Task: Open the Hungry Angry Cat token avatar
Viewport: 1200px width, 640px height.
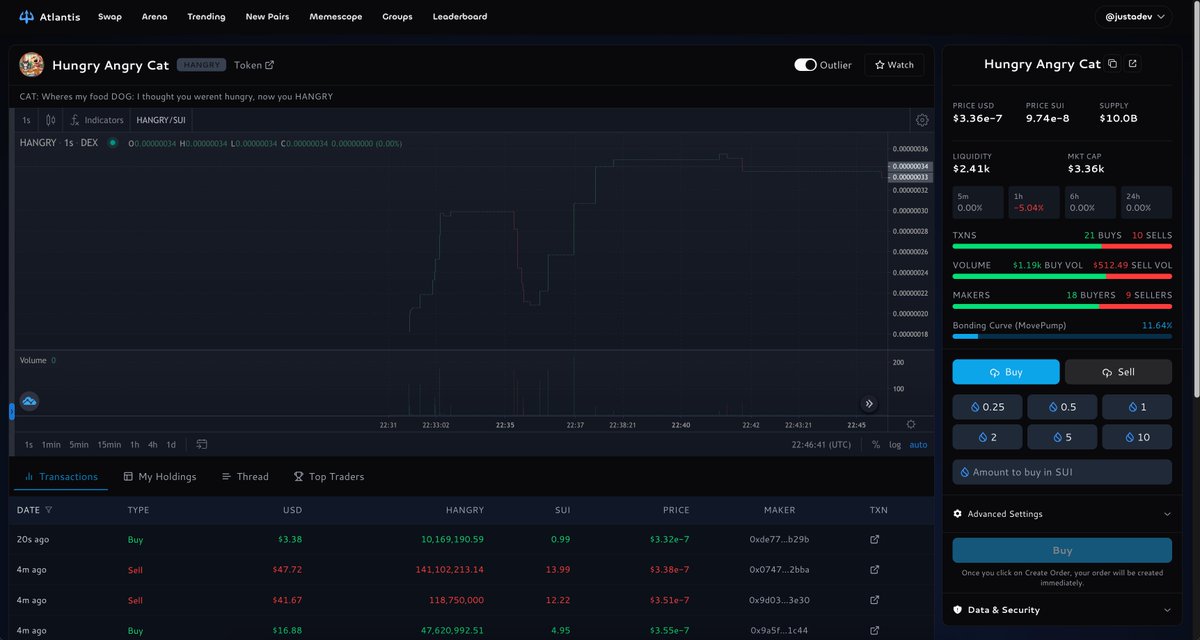Action: click(31, 64)
